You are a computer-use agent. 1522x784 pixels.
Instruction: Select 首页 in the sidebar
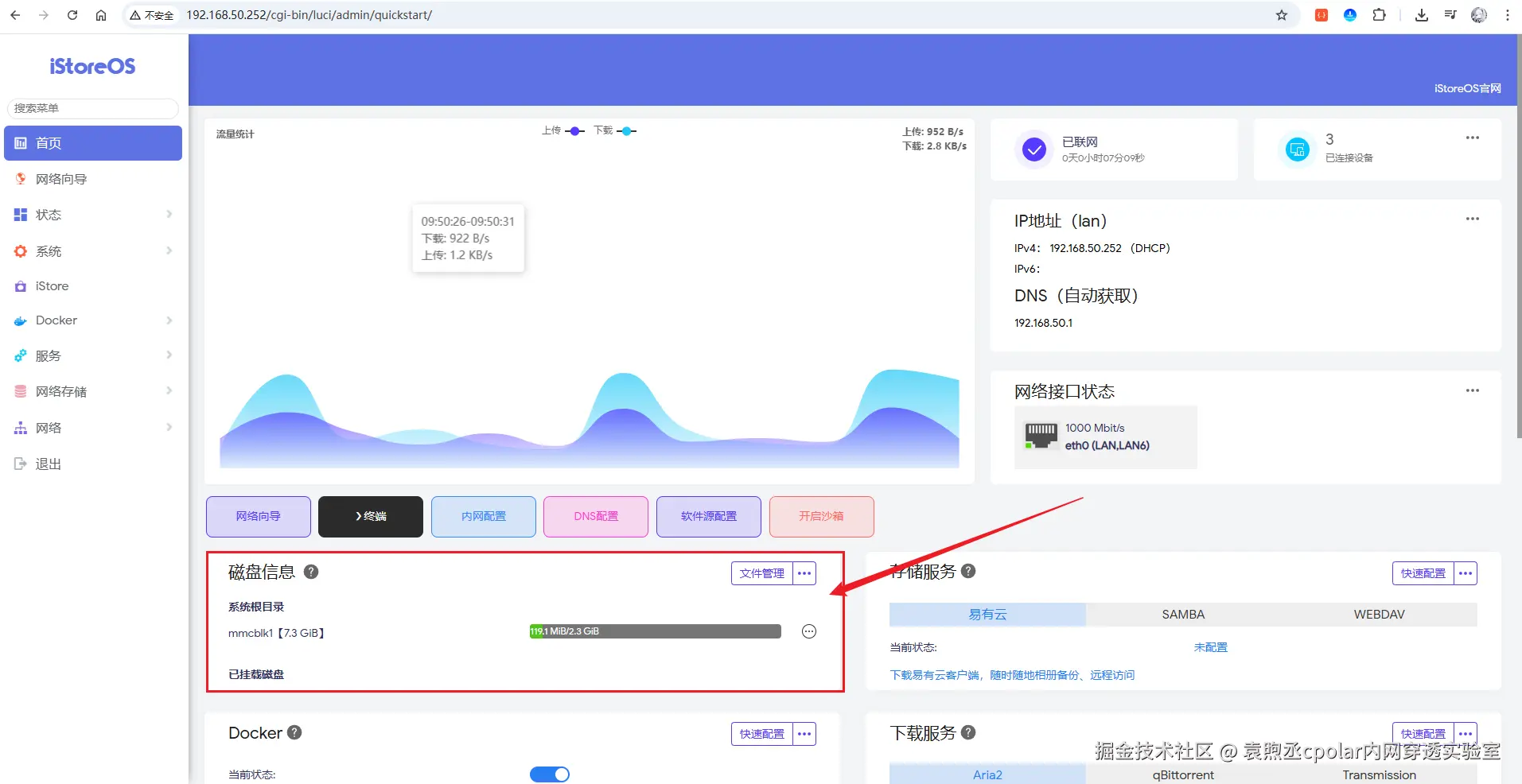[93, 143]
